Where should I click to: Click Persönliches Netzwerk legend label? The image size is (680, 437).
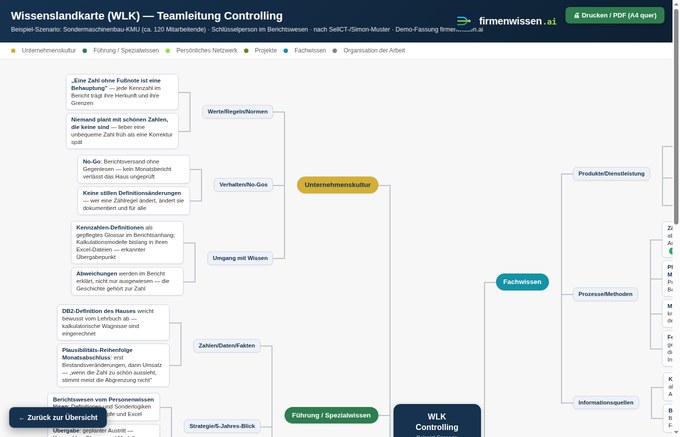click(206, 51)
